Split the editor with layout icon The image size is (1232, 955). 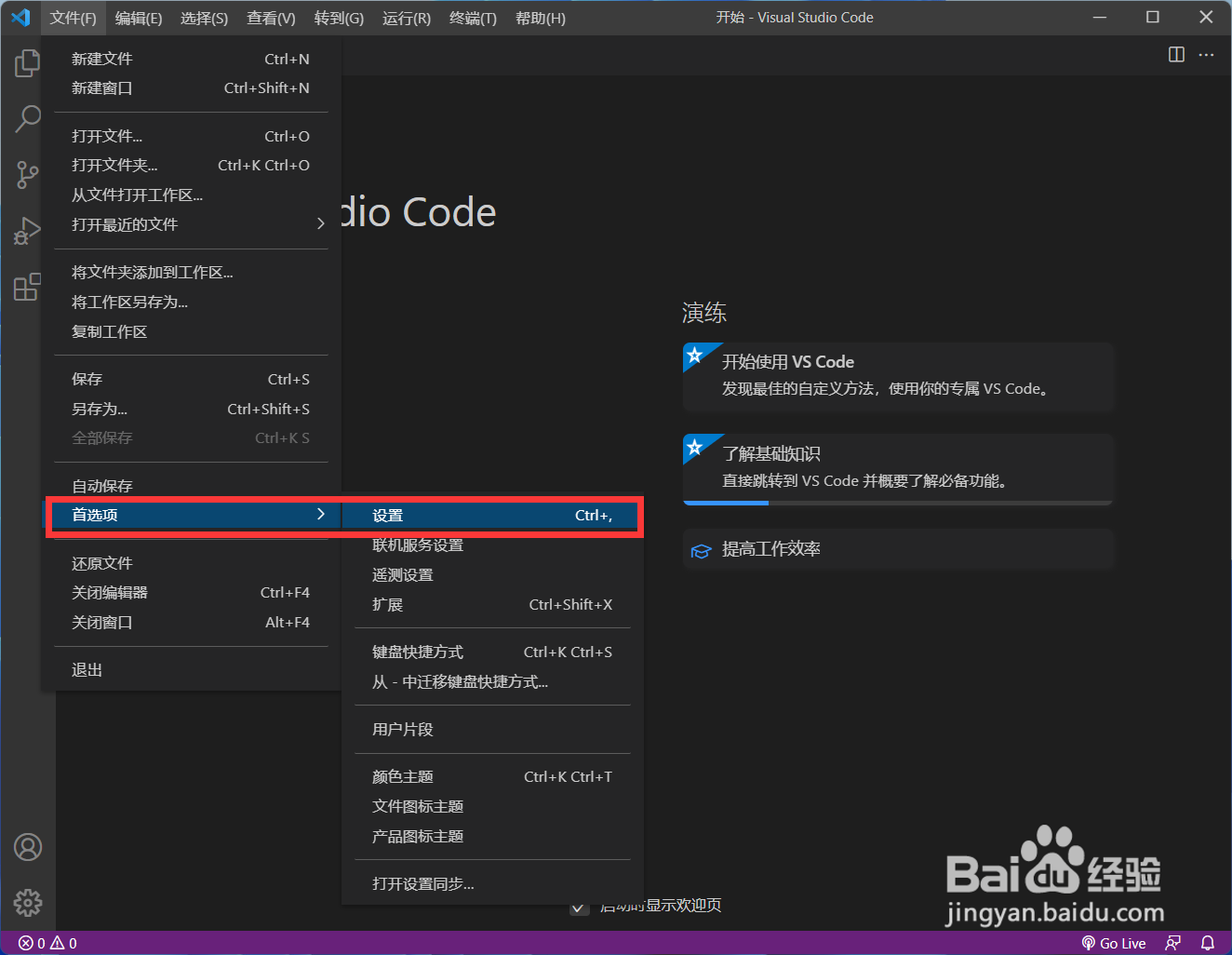click(x=1176, y=55)
